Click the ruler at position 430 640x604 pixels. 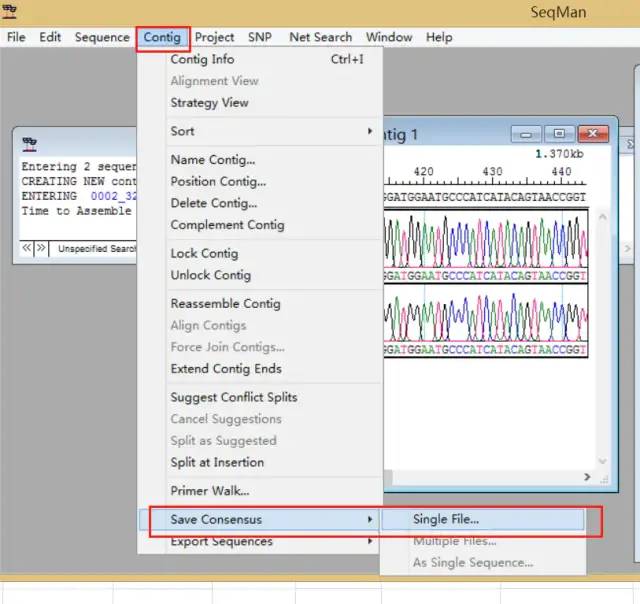pos(492,172)
